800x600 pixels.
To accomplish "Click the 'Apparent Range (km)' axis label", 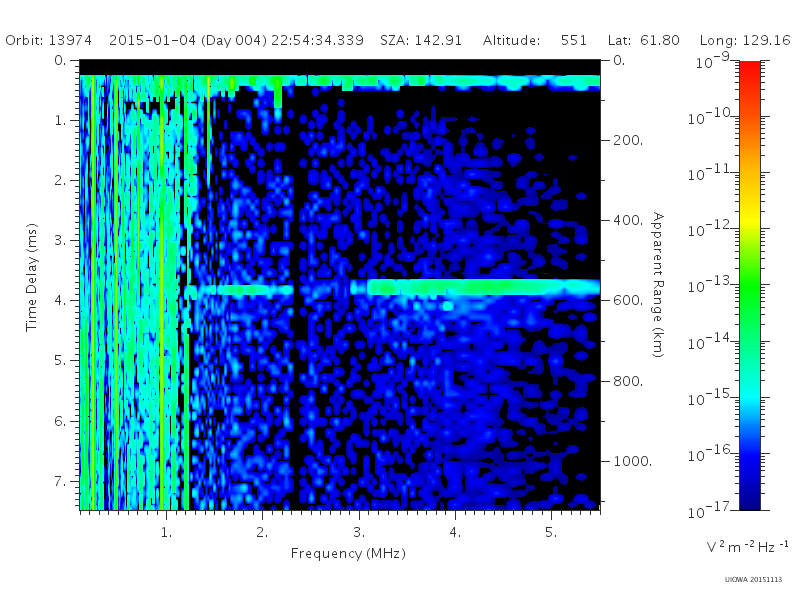I will click(658, 285).
